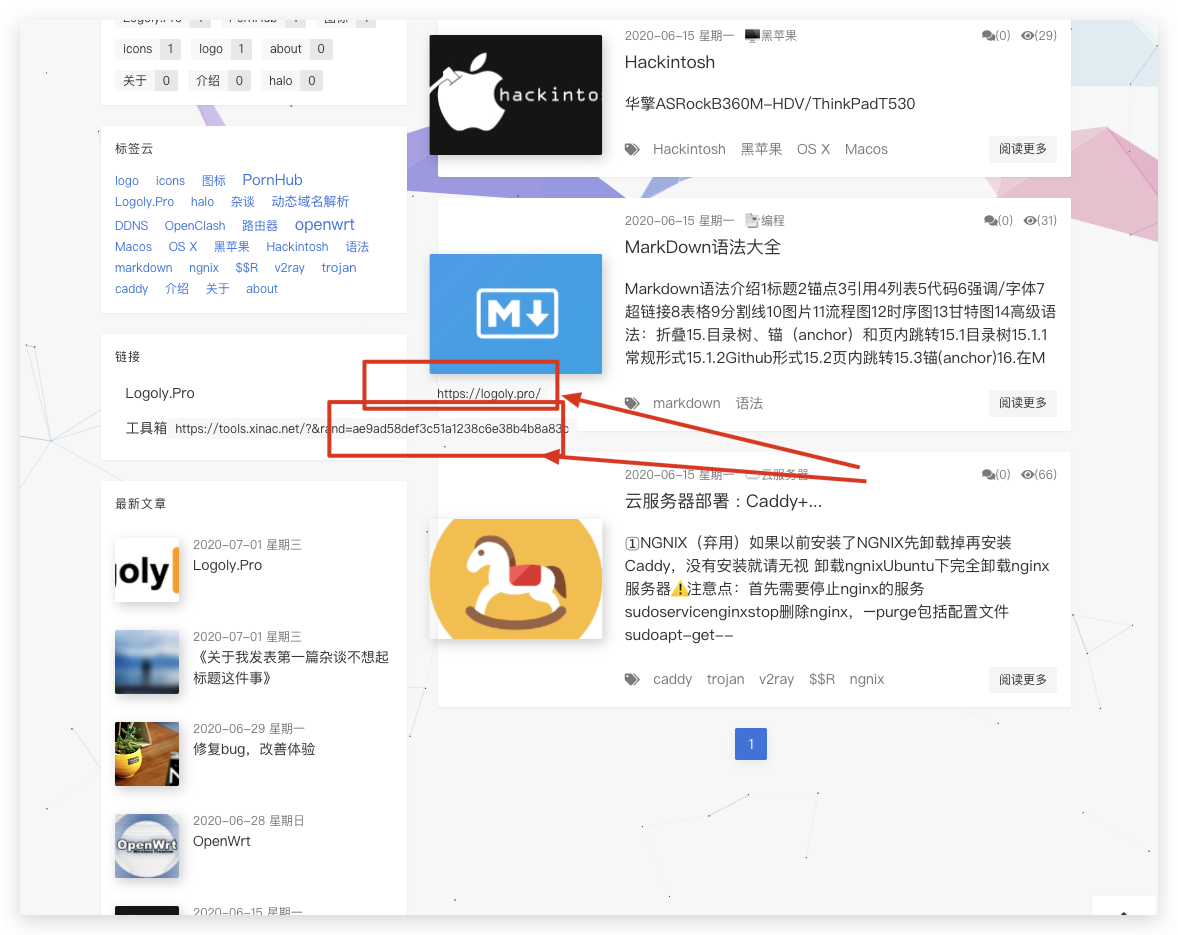Click the comments icon on Caddy post
The image size is (1178, 935).
(988, 474)
